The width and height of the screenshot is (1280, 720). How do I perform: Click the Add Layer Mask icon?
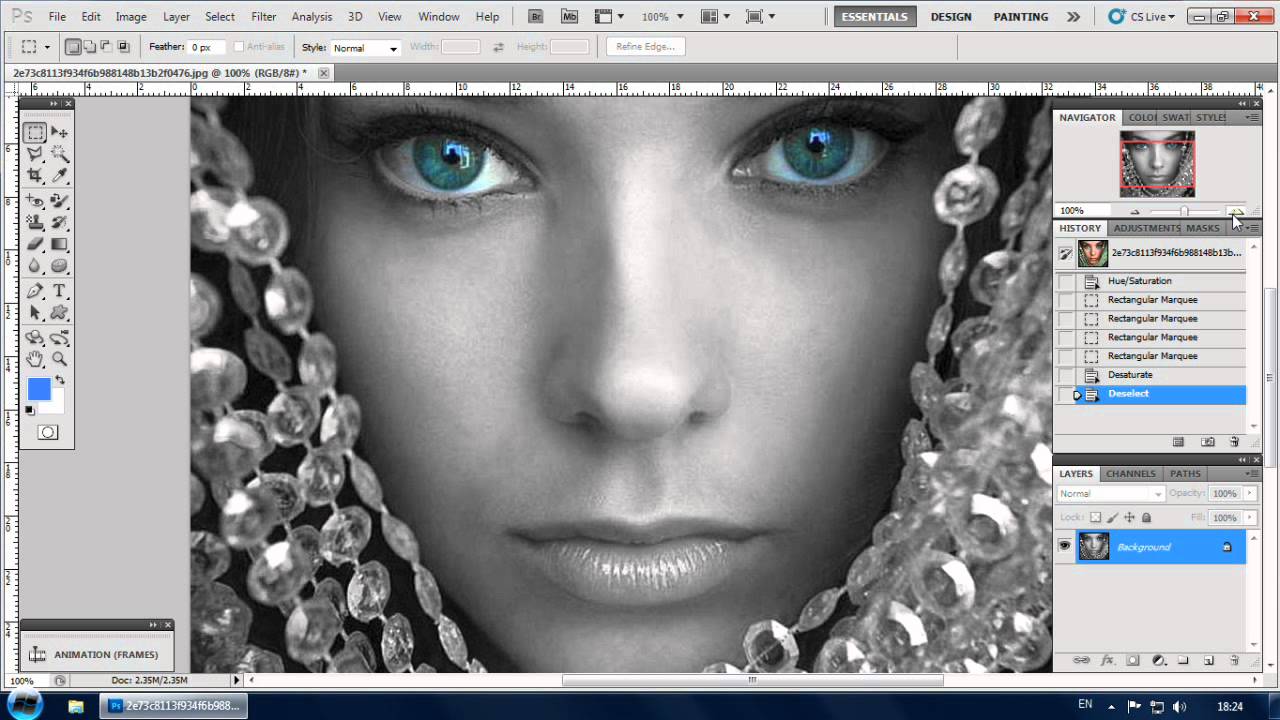pos(1133,660)
